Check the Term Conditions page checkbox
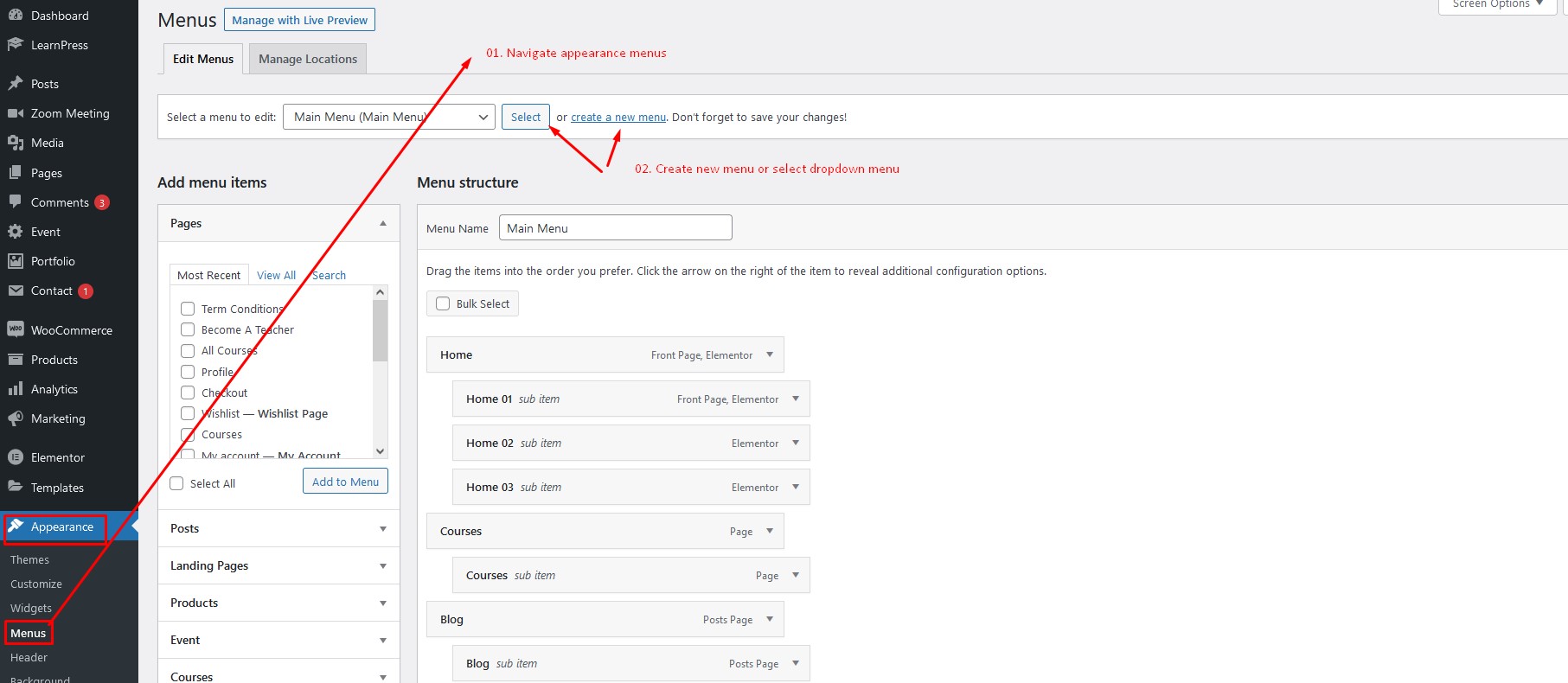Viewport: 1568px width, 683px height. tap(188, 309)
